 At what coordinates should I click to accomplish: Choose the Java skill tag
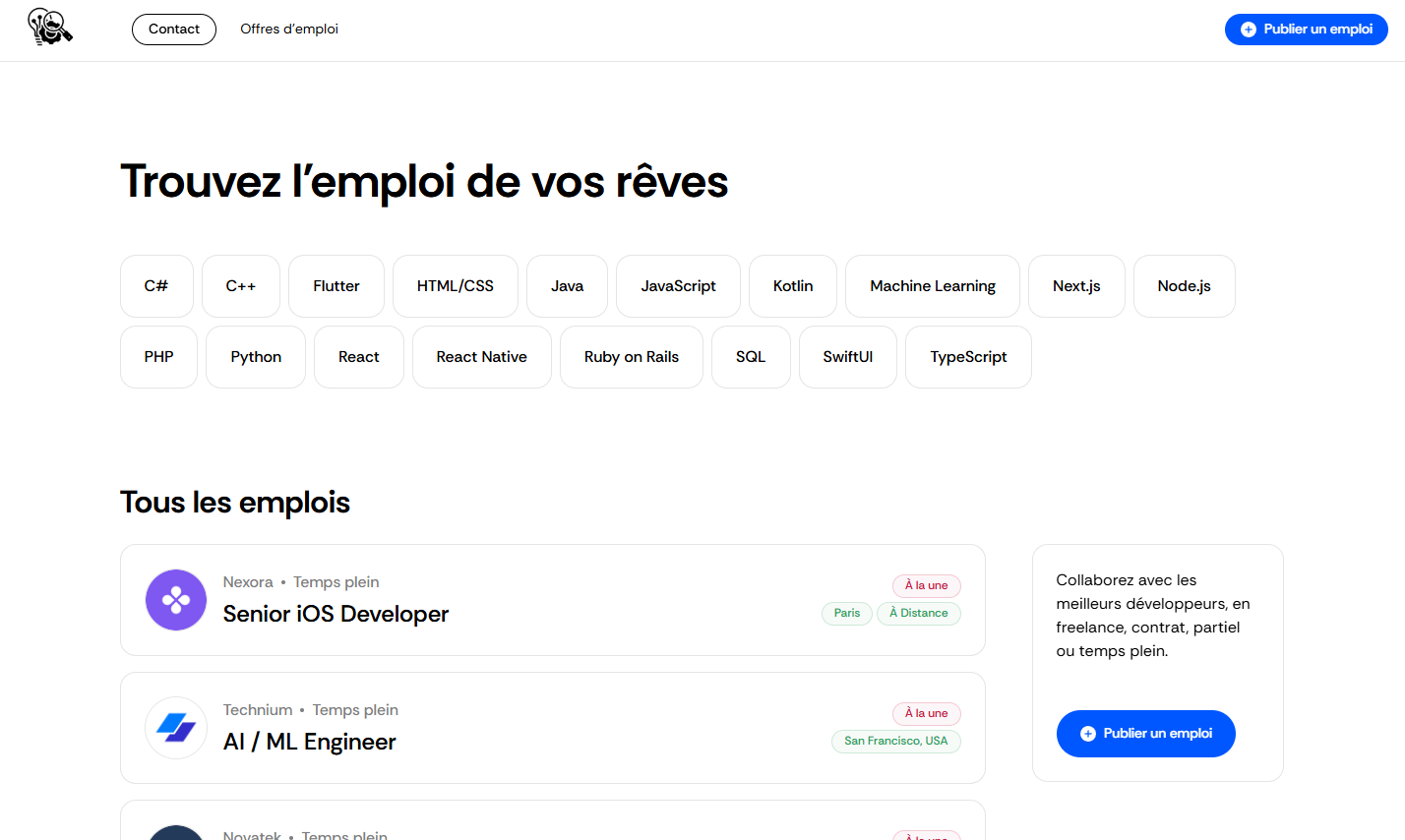567,286
